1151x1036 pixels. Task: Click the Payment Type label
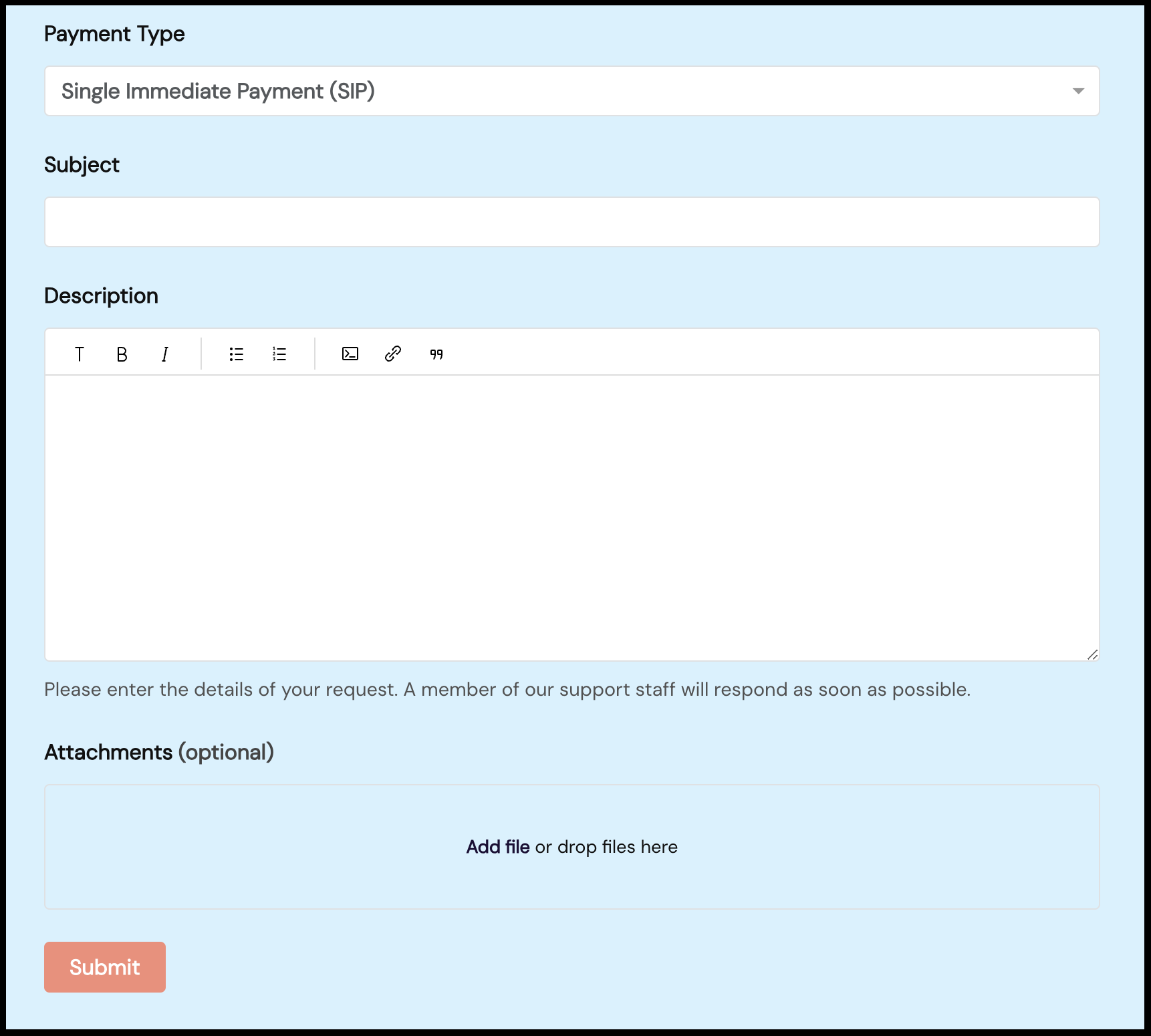(x=114, y=34)
